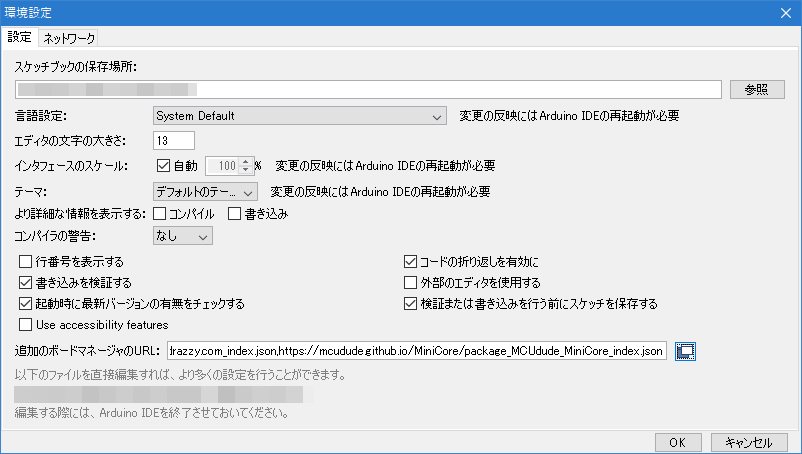Switch to the 設定 tab
Screen dimensions: 802x454
click(x=19, y=37)
